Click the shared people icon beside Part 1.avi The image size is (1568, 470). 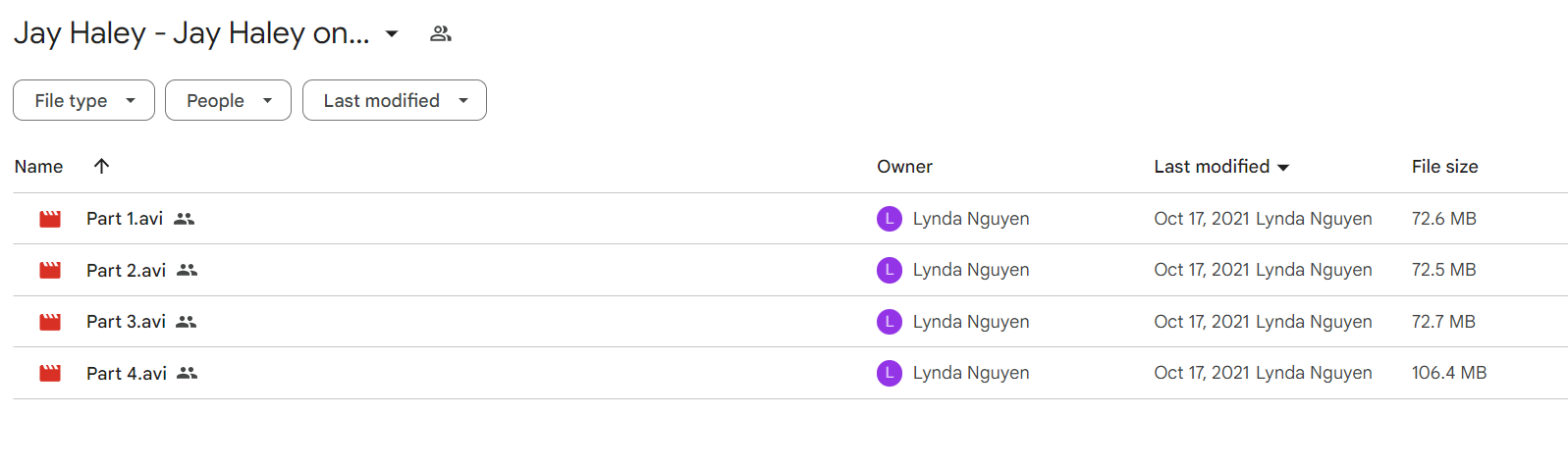coord(185,219)
